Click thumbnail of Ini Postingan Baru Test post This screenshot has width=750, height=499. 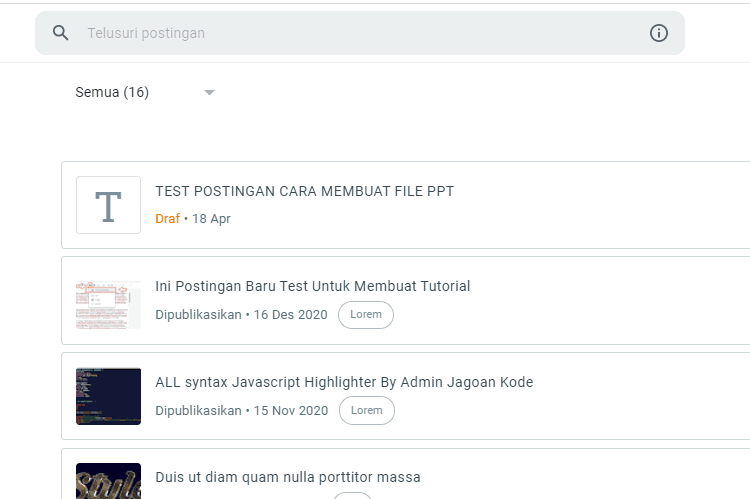coord(109,305)
